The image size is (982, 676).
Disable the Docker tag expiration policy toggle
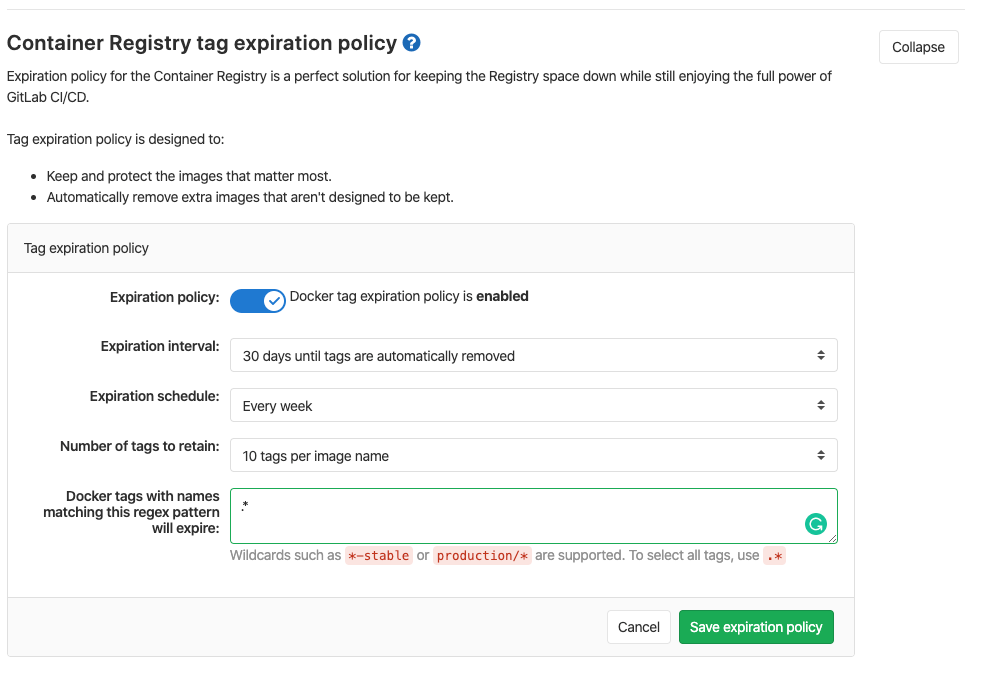tap(257, 300)
